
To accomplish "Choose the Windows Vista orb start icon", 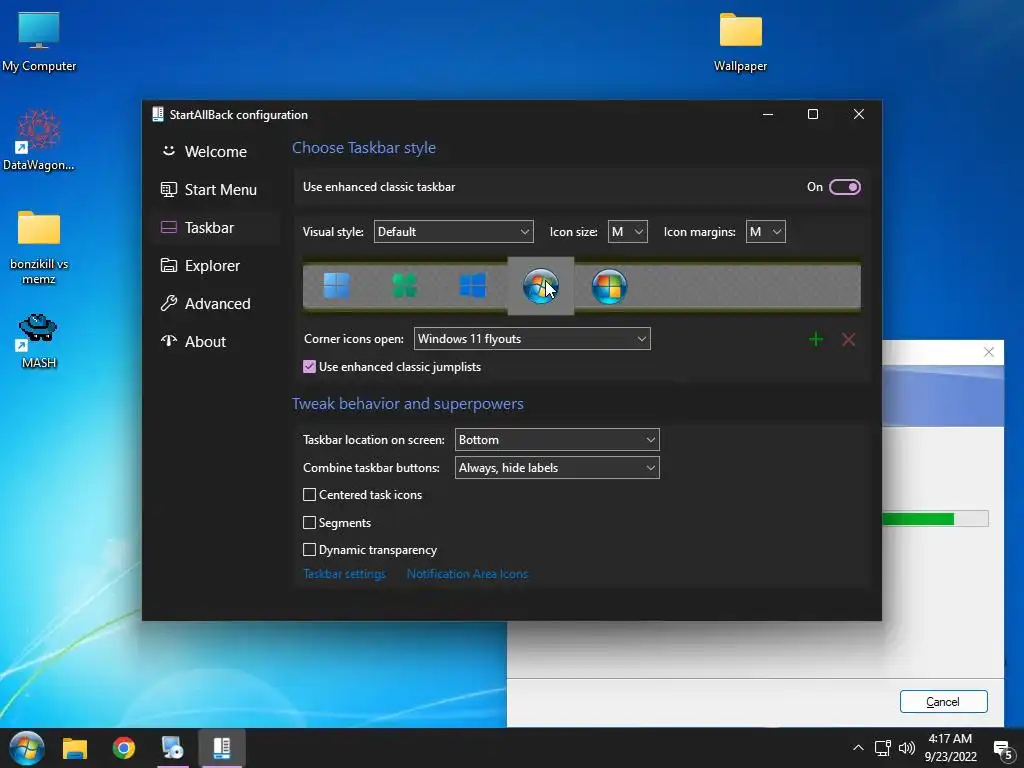I will coord(609,286).
